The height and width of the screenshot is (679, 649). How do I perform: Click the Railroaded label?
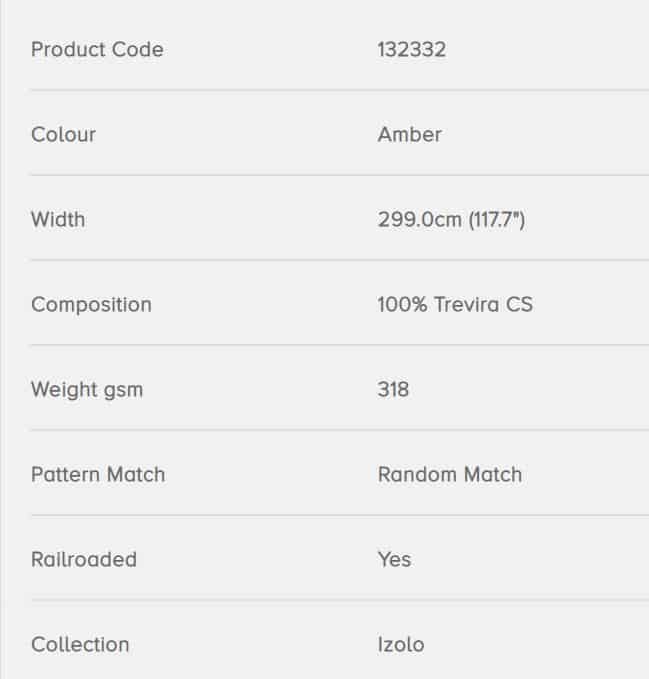click(84, 559)
